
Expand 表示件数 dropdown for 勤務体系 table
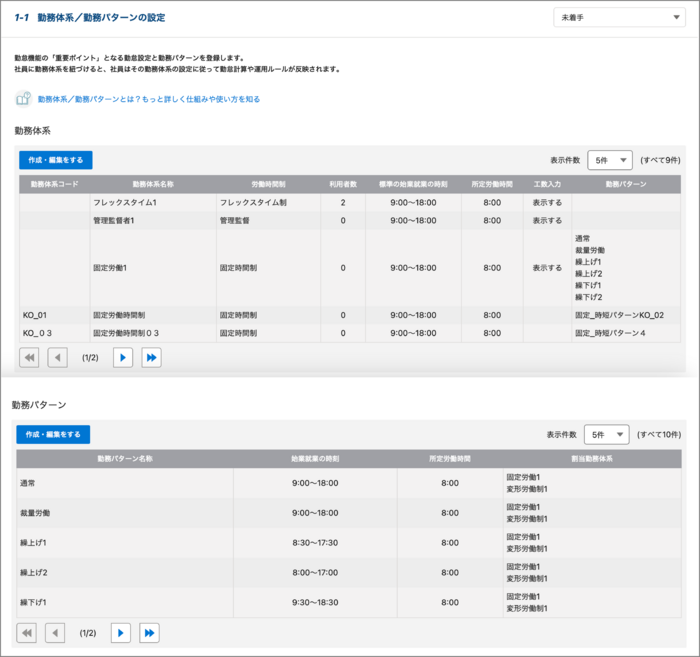tap(610, 160)
